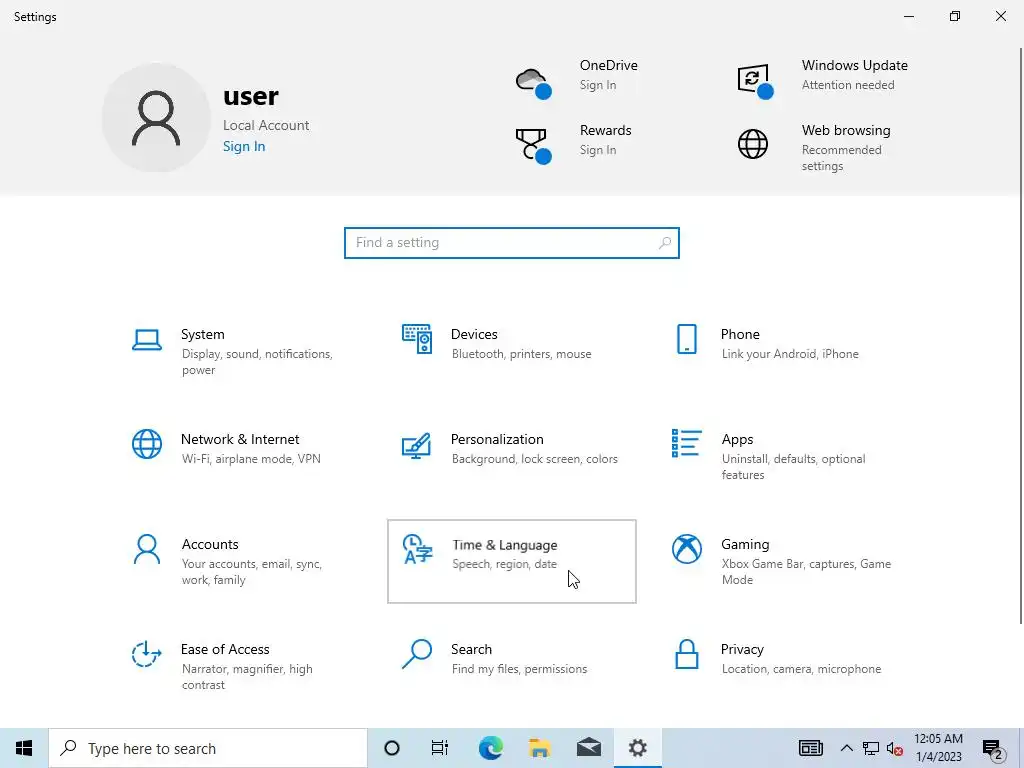Open the System settings label

point(202,334)
